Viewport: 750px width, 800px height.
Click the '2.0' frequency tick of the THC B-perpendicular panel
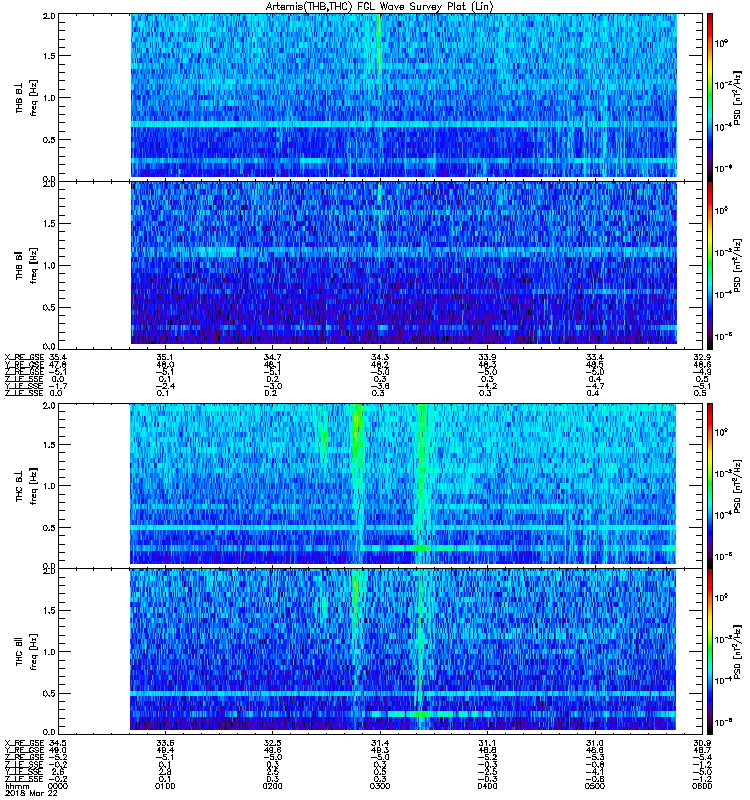tap(49, 406)
